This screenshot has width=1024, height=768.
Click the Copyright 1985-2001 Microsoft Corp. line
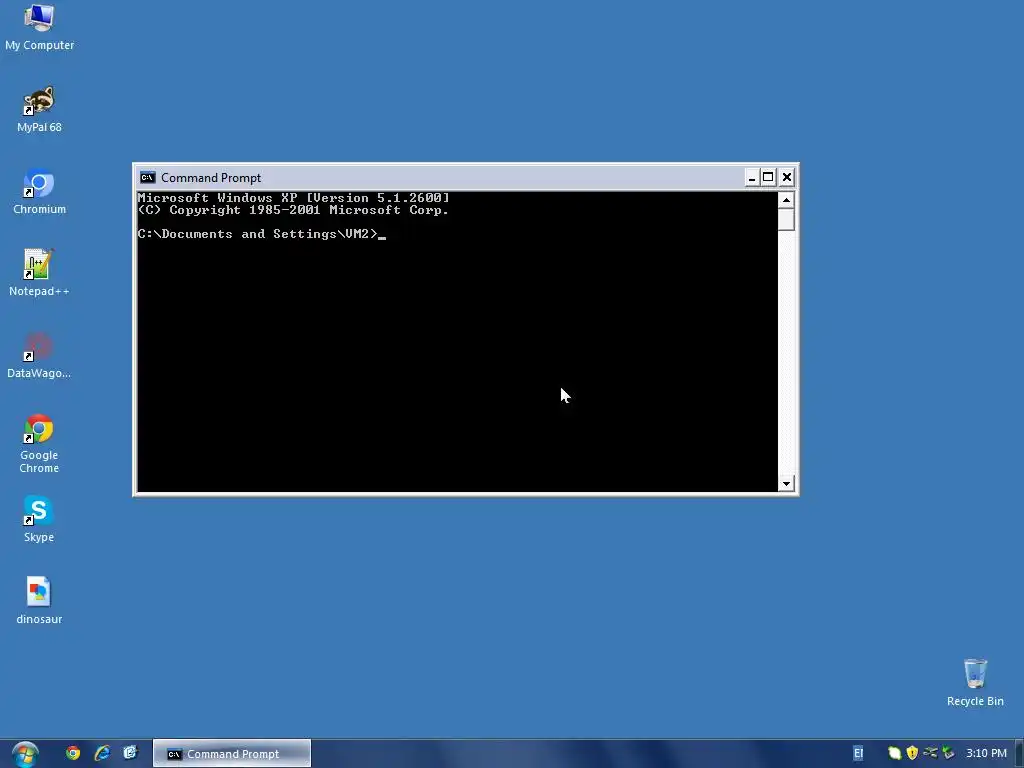click(x=293, y=210)
